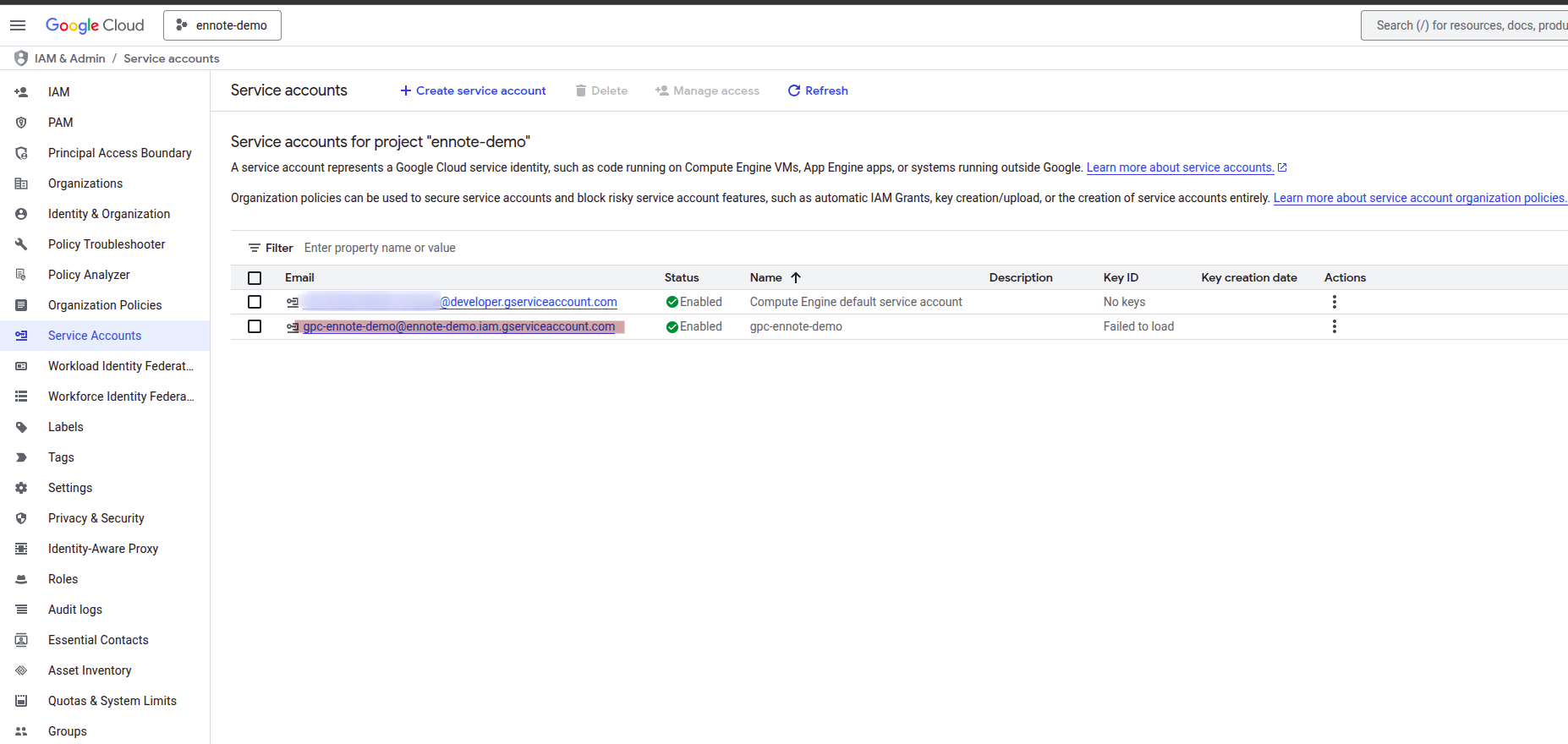The image size is (1568, 744).
Task: Click the Service Accounts sidebar icon
Action: (21, 336)
